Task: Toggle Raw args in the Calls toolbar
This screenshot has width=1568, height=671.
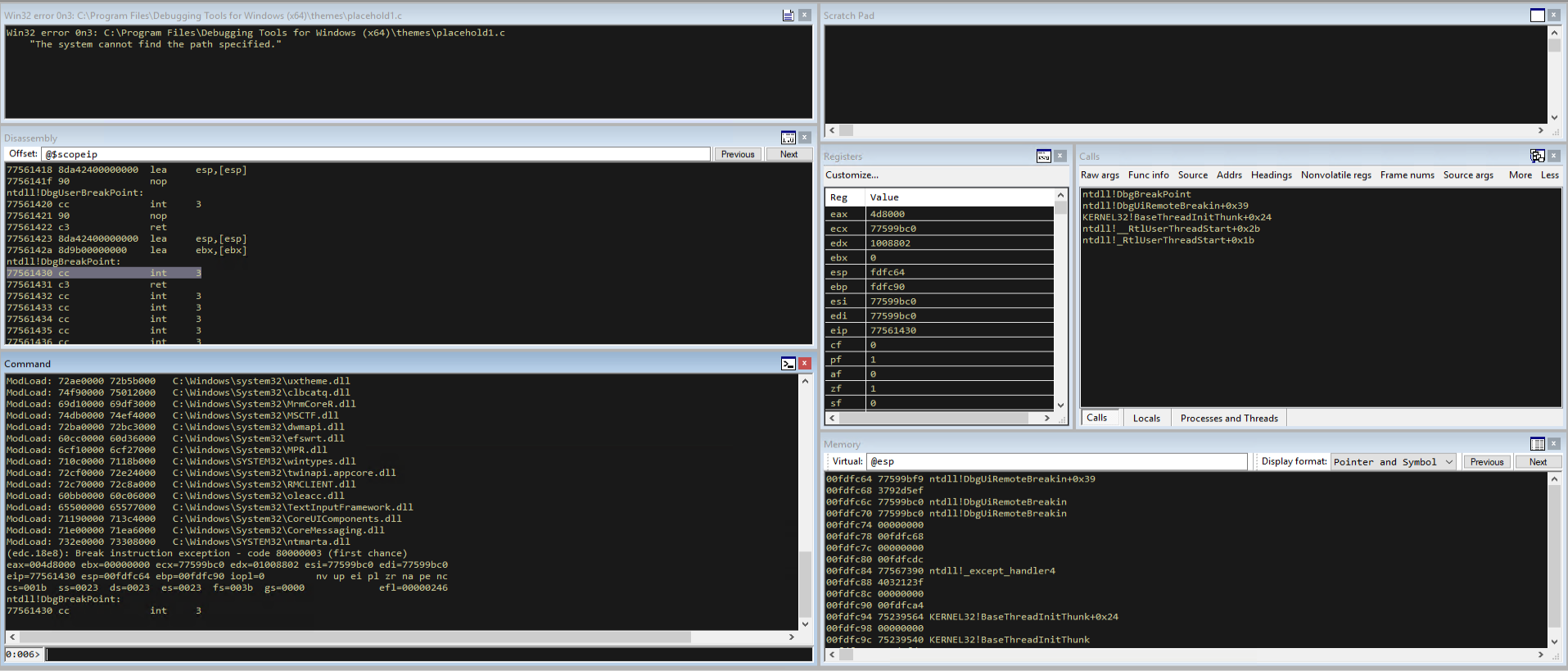Action: (x=1100, y=175)
